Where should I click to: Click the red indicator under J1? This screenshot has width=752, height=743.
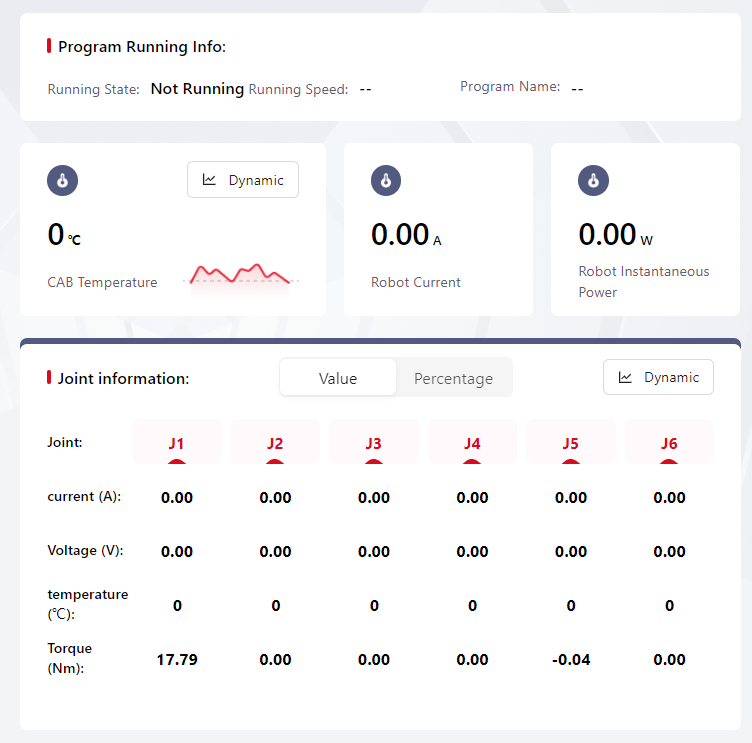coord(177,462)
